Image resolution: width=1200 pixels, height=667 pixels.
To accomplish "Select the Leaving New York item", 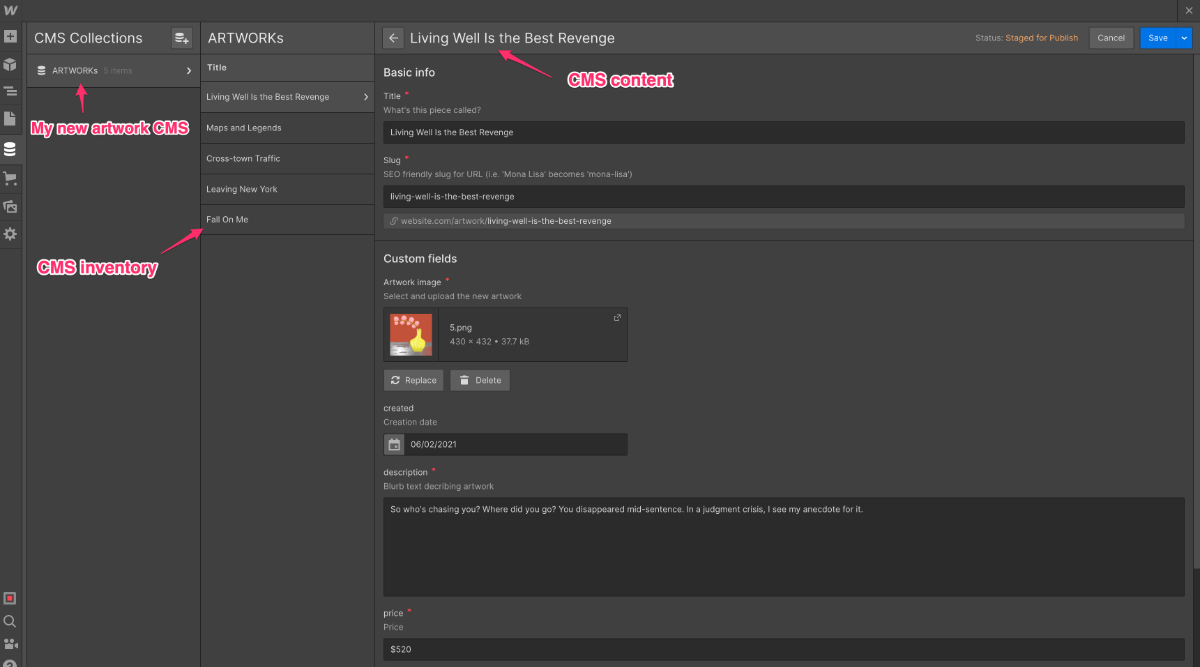I will pos(242,189).
